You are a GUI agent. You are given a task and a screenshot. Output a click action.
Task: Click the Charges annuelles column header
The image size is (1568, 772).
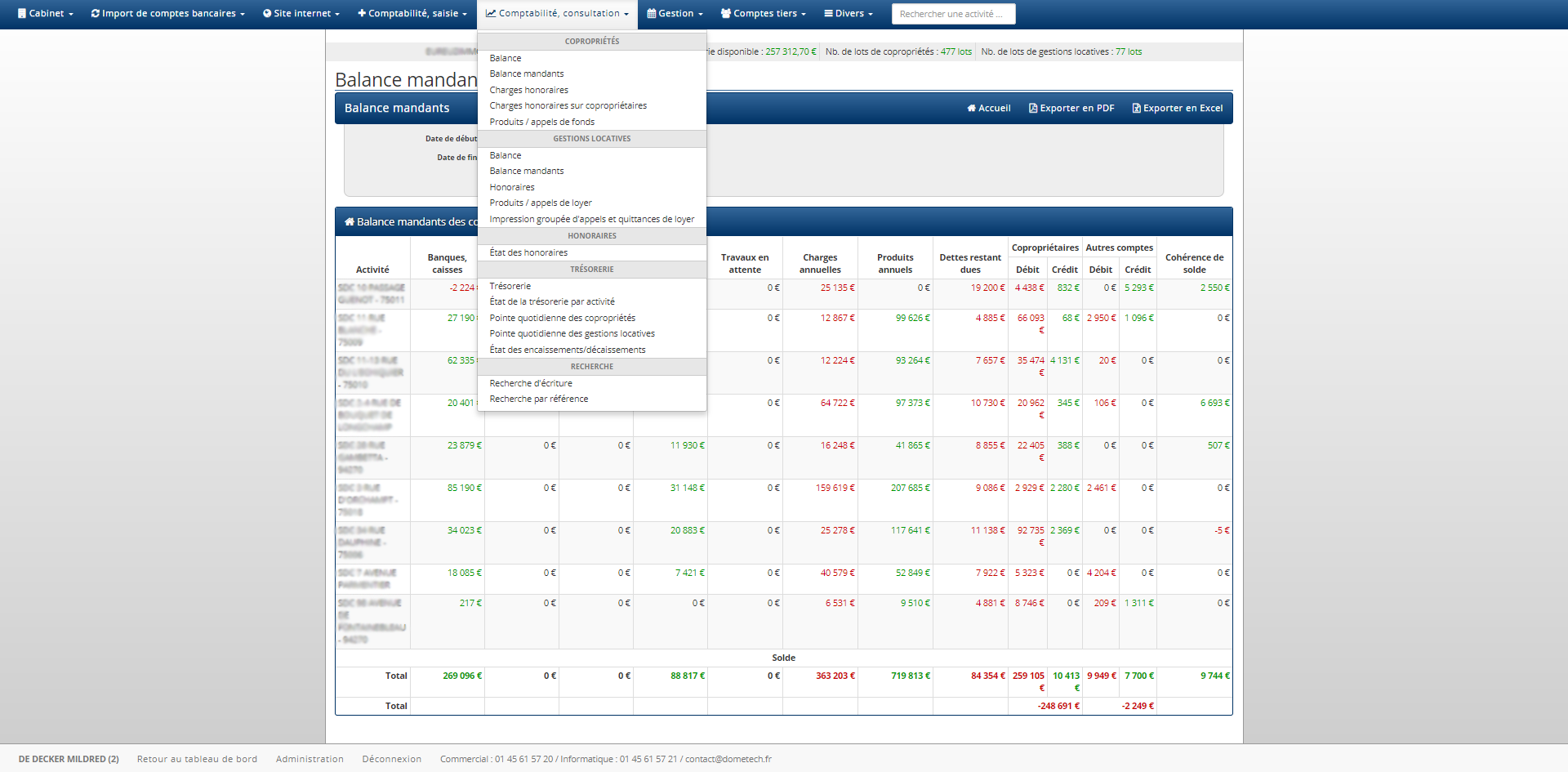(x=820, y=263)
